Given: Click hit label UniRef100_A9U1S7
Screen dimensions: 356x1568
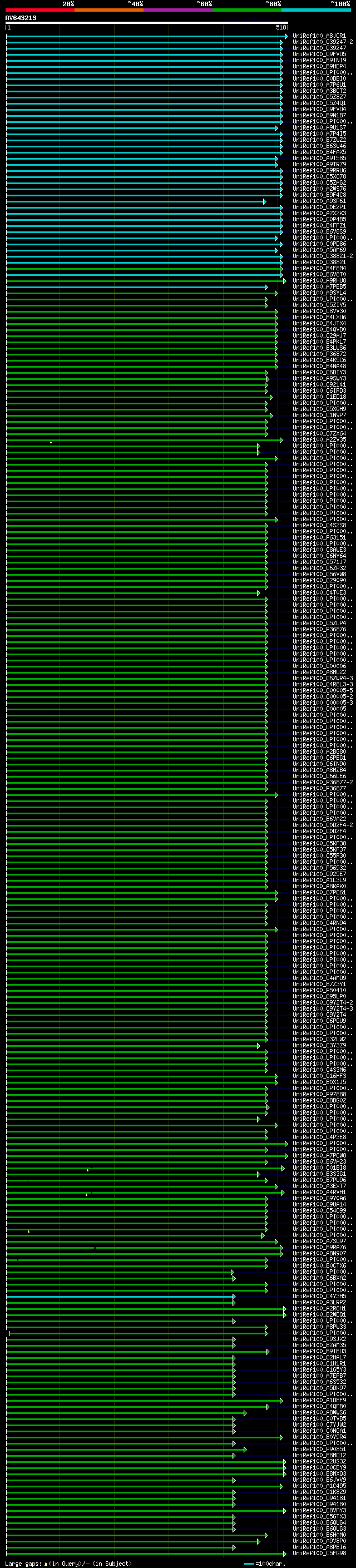Looking at the screenshot, I should (x=319, y=128).
